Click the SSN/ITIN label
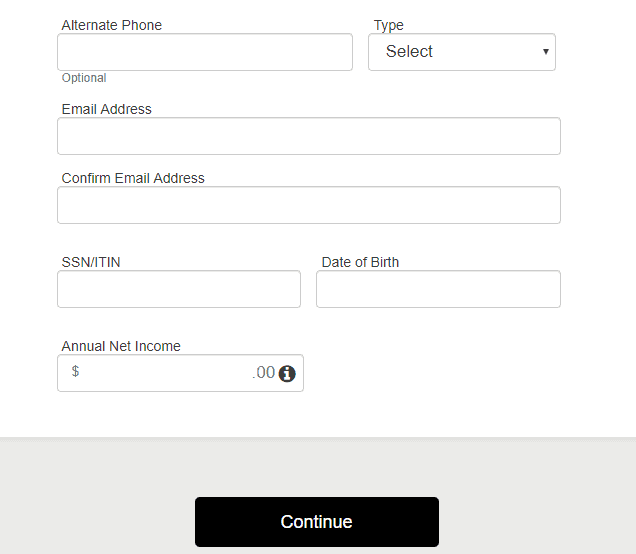 [x=91, y=262]
